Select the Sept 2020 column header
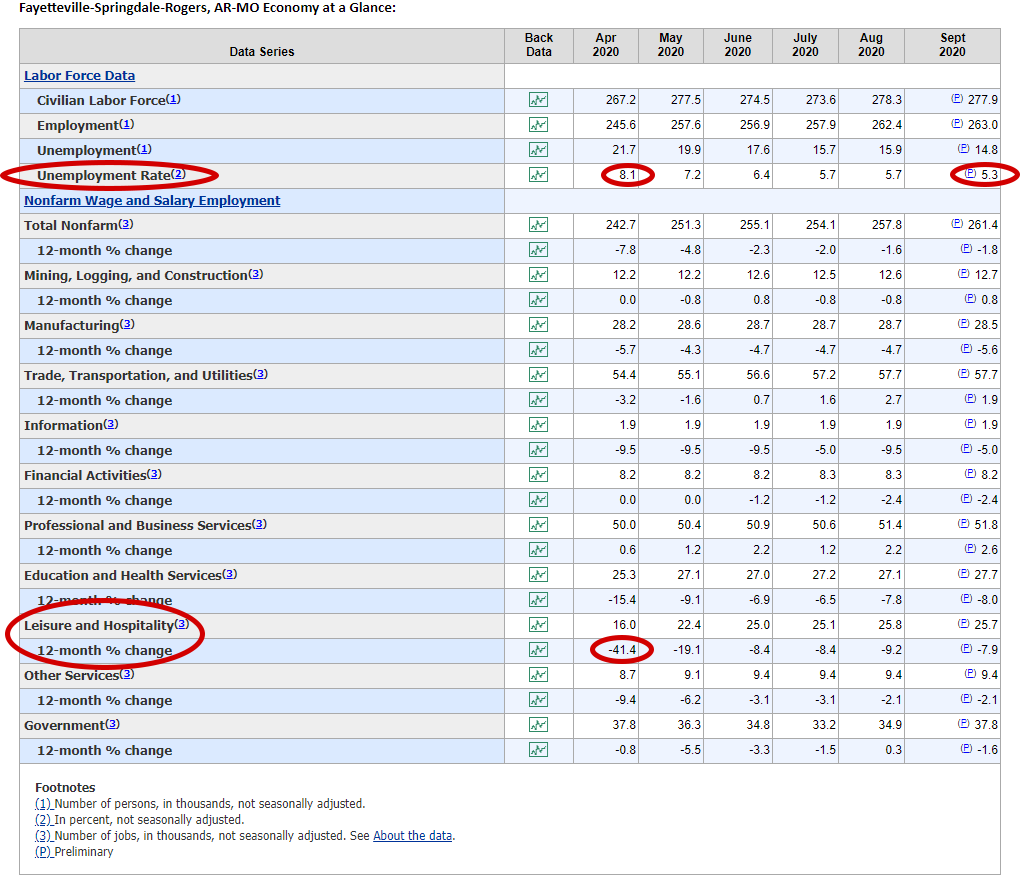 (952, 46)
